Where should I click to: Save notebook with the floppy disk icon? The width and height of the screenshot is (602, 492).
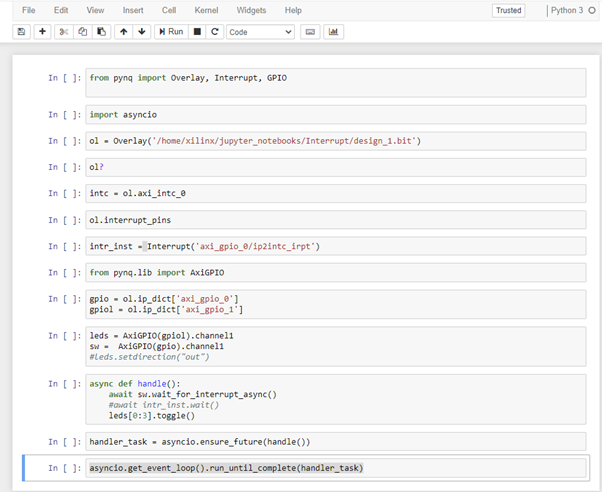click(x=22, y=32)
